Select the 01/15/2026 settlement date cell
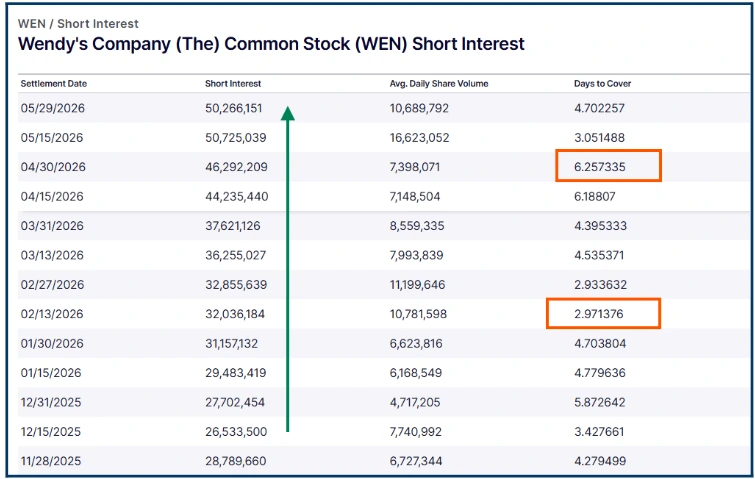Viewport: 755px width, 479px height. pyautogui.click(x=51, y=373)
